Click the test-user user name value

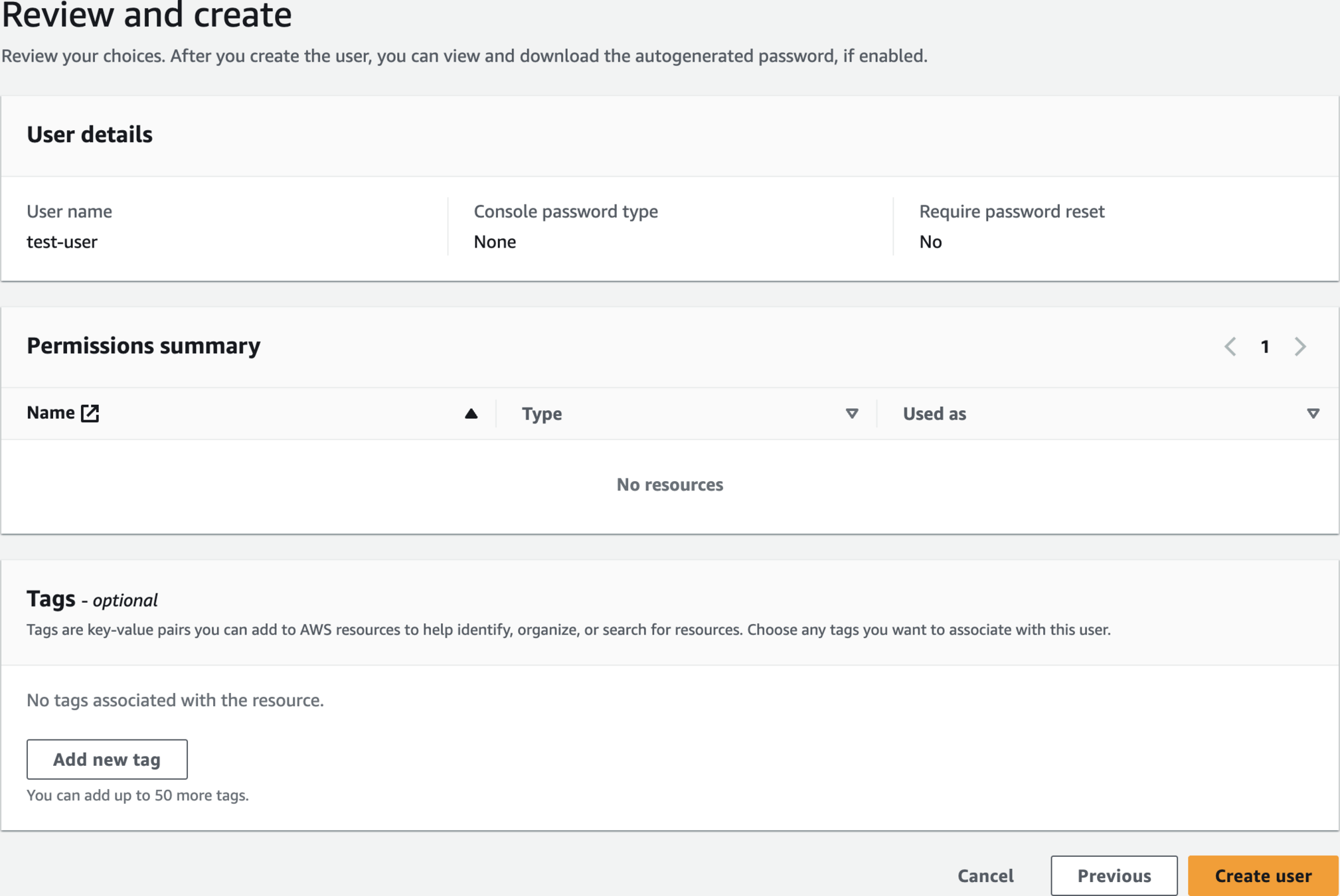62,242
